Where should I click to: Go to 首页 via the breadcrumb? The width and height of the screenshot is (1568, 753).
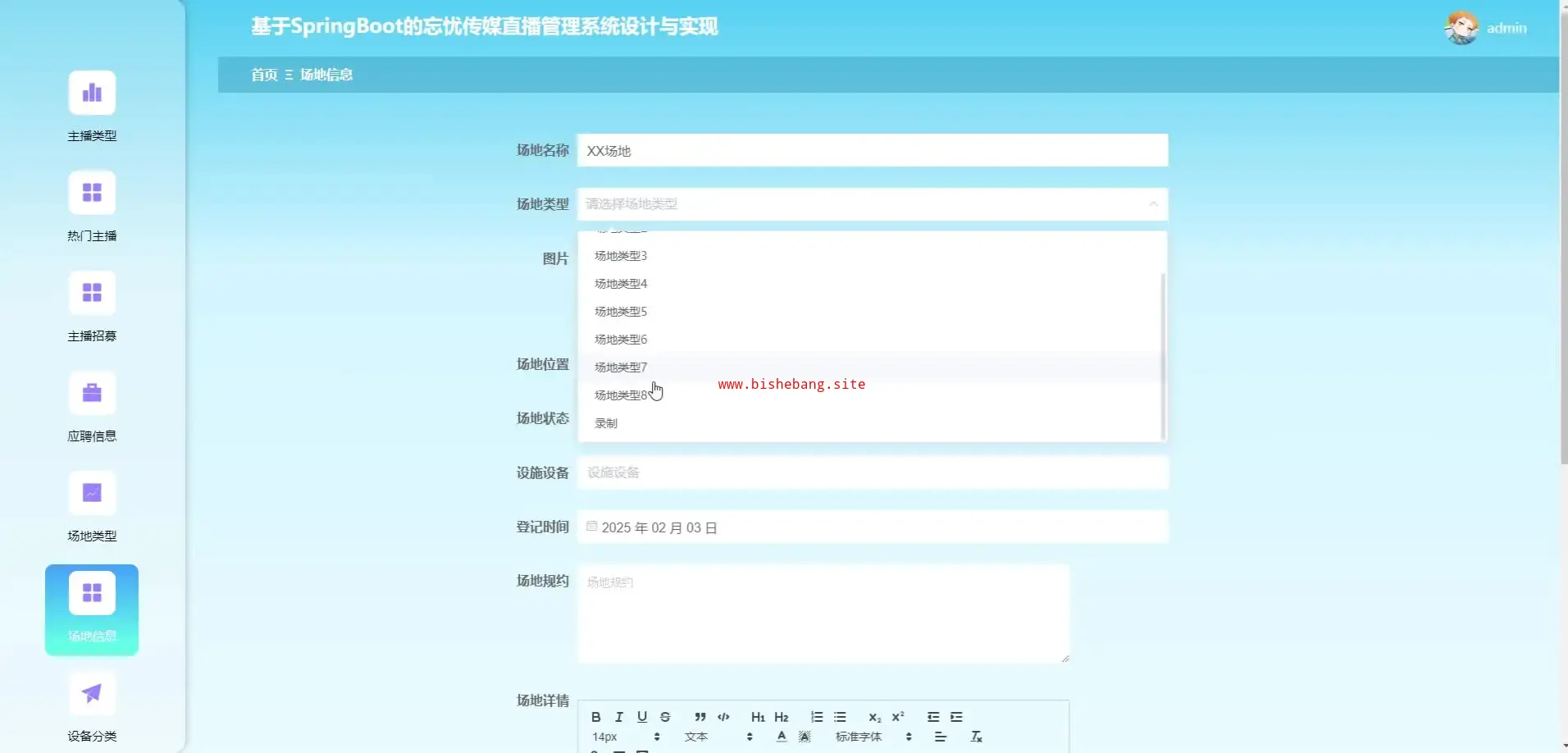(x=264, y=75)
